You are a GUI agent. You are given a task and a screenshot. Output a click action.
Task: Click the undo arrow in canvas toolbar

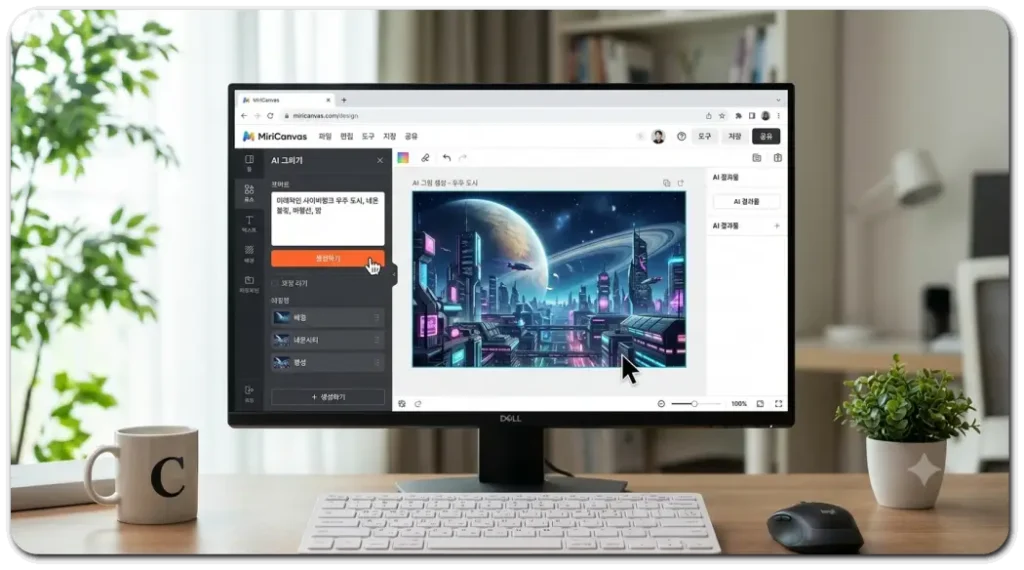(x=447, y=158)
